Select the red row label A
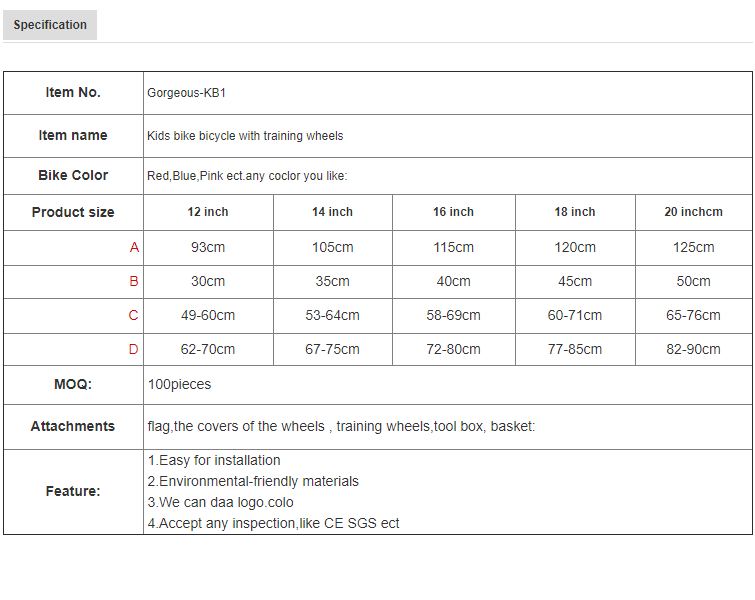Screen dimensions: 755x600 tap(134, 248)
